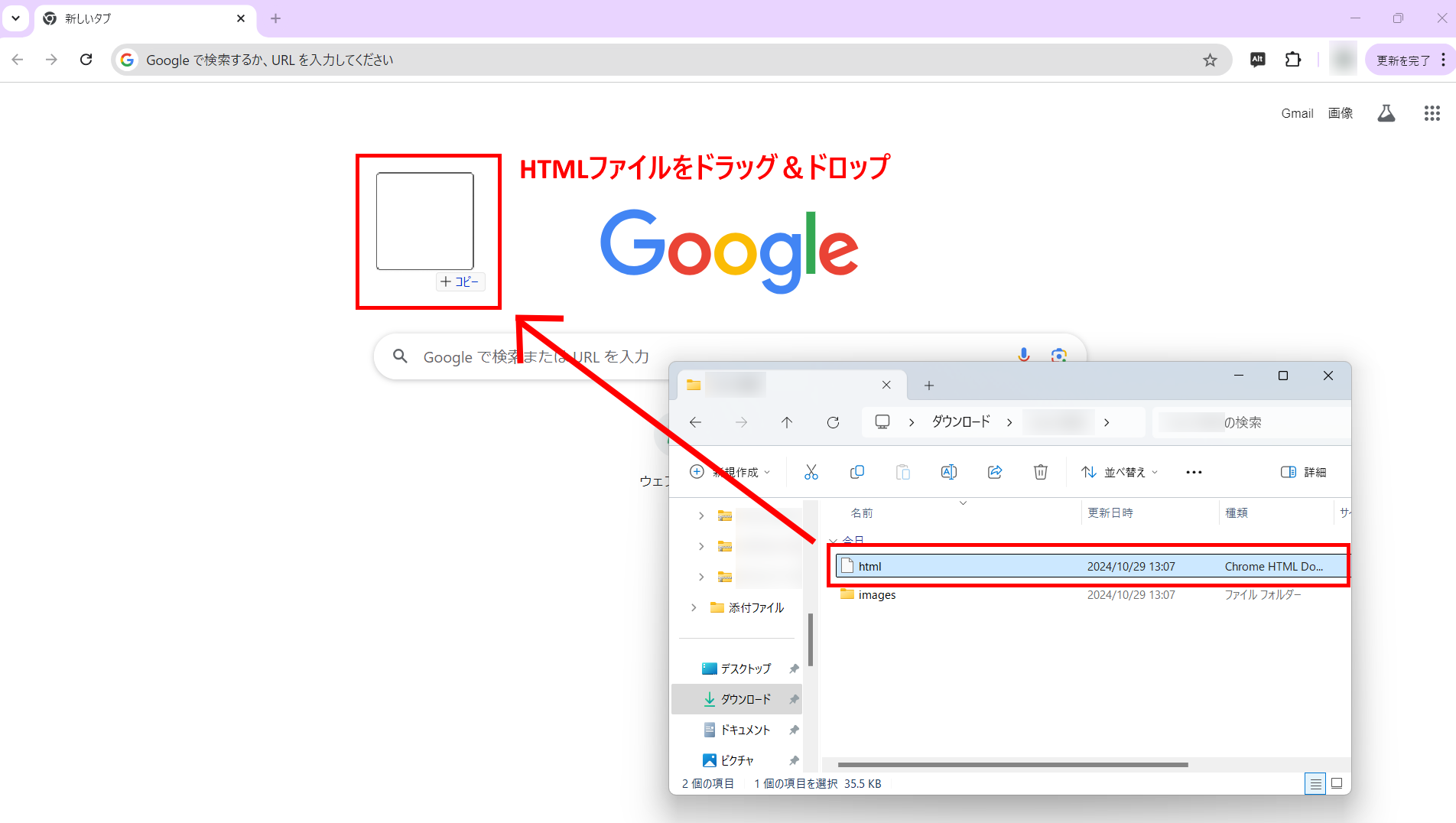
Task: Open the 画像 link
Action: point(1341,113)
